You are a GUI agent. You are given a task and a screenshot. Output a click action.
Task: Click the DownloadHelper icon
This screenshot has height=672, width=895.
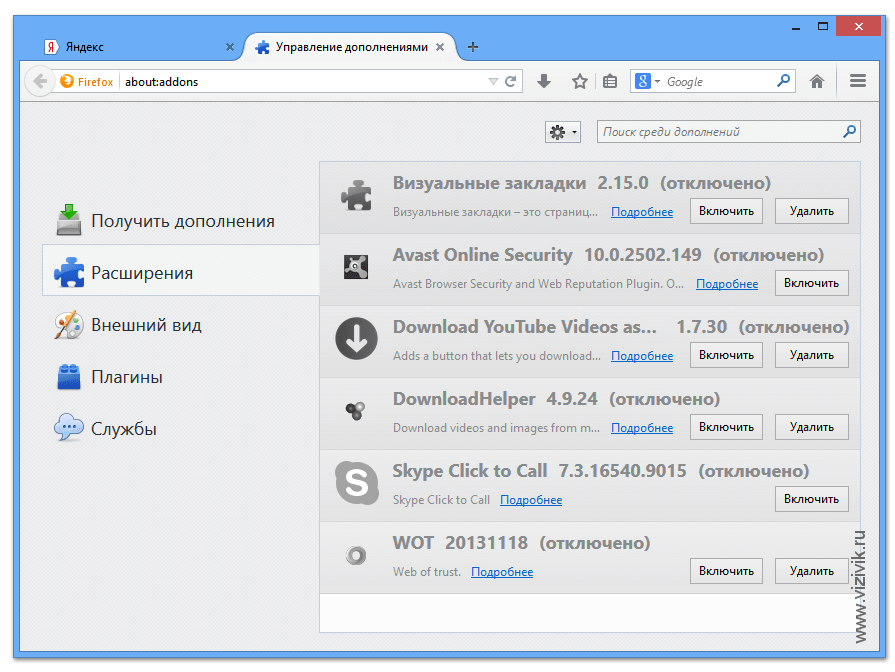(356, 410)
